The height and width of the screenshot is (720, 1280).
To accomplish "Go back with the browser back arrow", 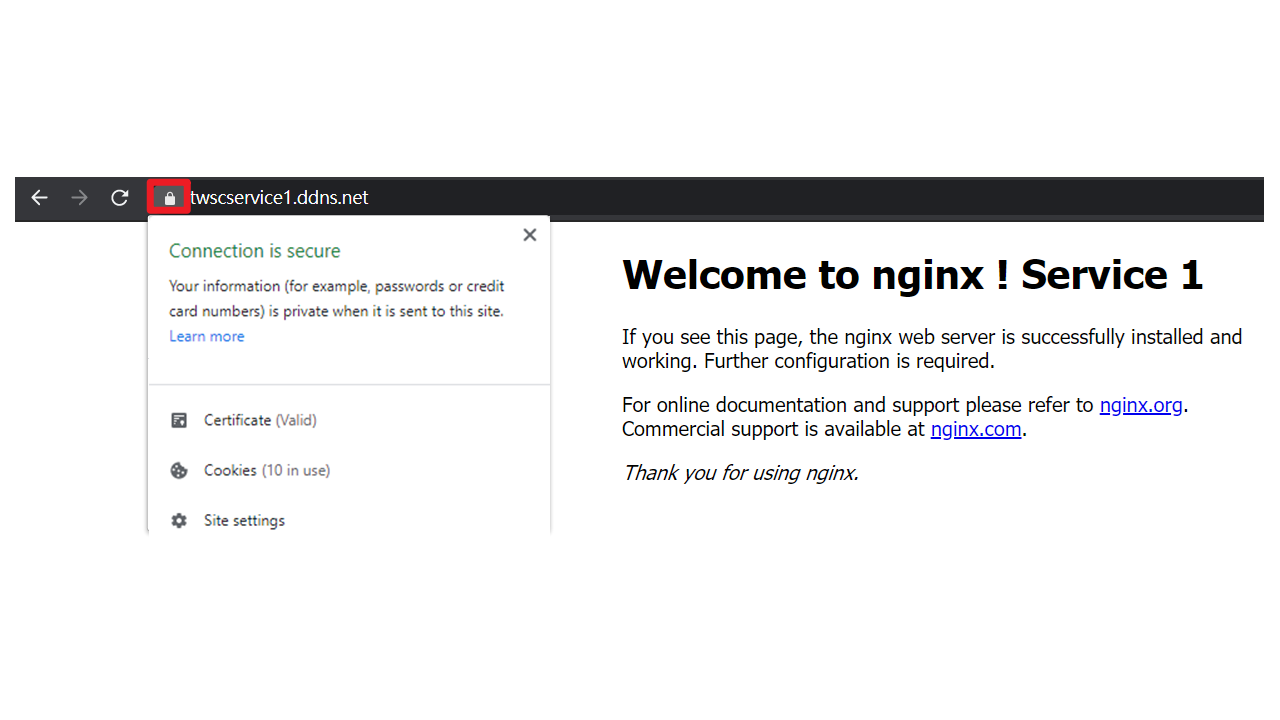I will [x=39, y=198].
